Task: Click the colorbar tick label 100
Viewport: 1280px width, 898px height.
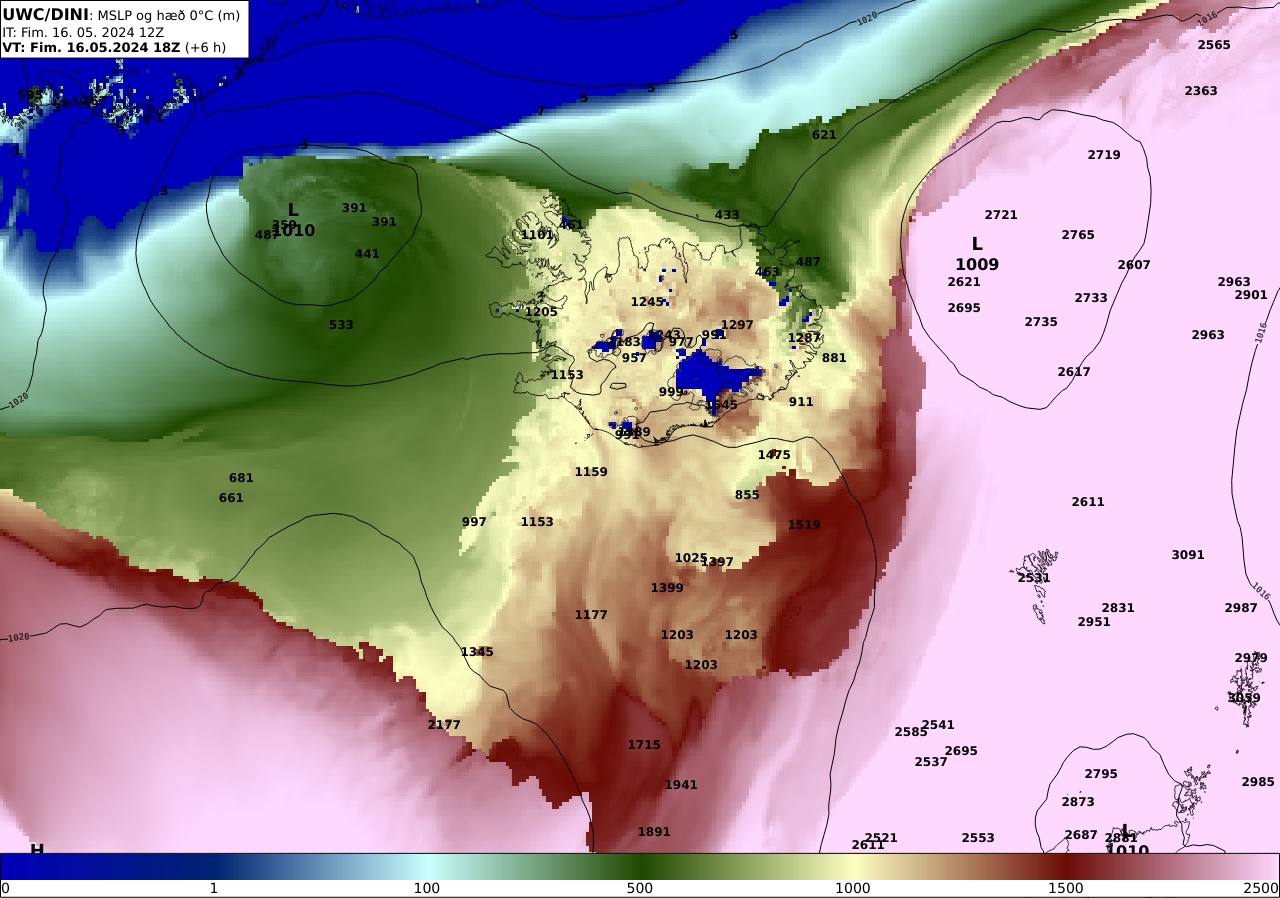Action: [427, 889]
